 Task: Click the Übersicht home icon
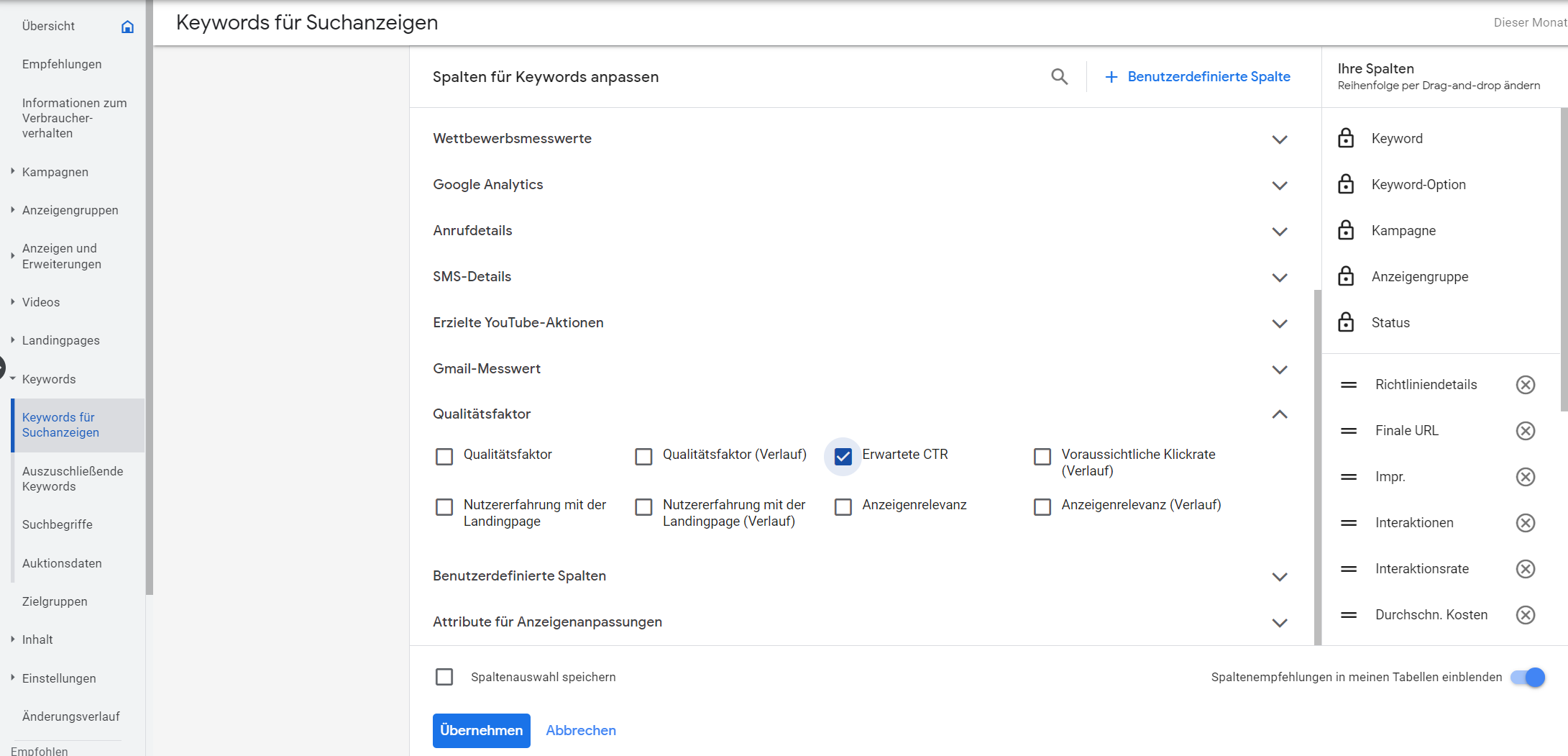pyautogui.click(x=127, y=27)
